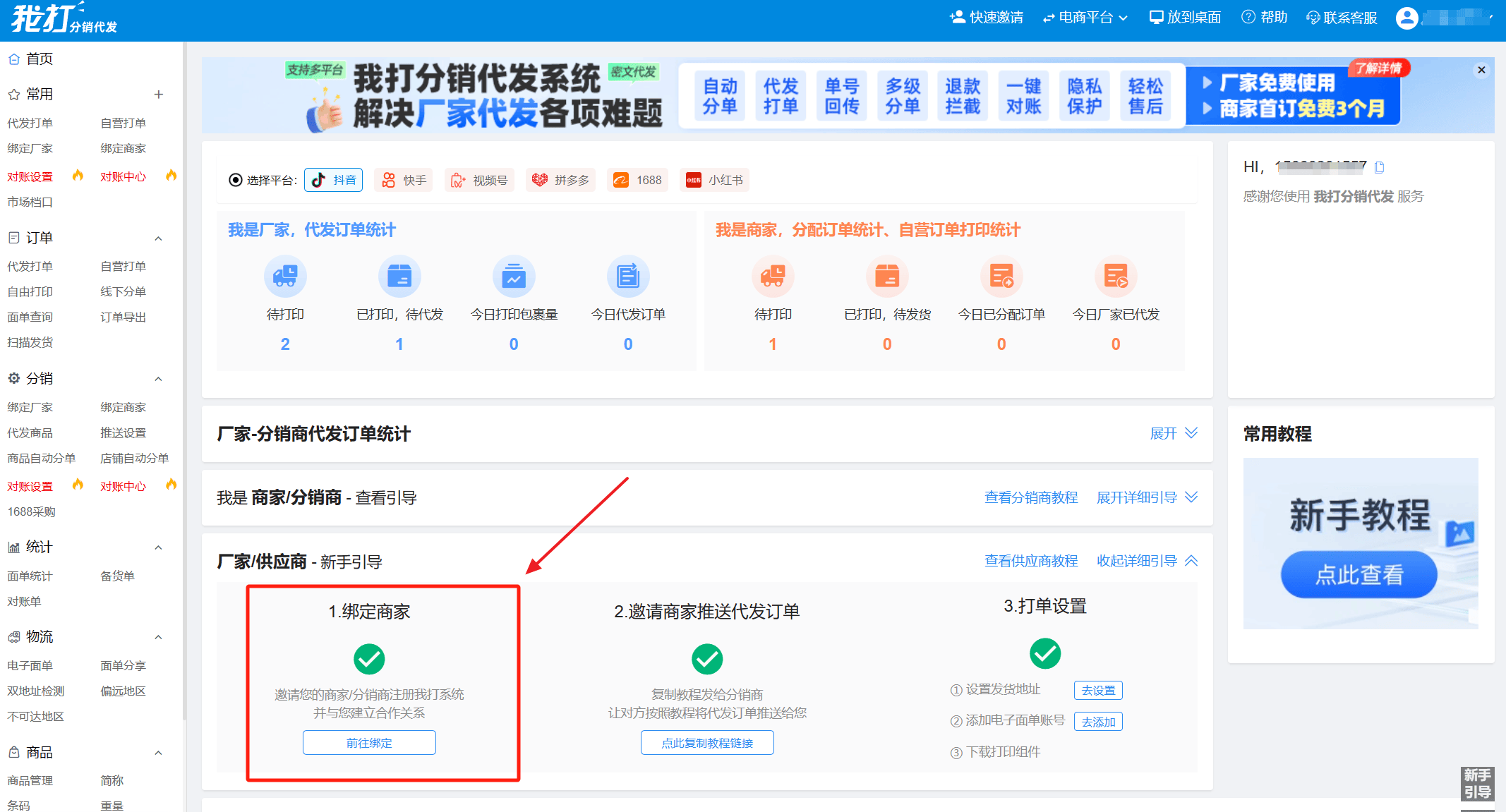Select the 视频号 platform
Screen dimensions: 1506x812
[480, 180]
